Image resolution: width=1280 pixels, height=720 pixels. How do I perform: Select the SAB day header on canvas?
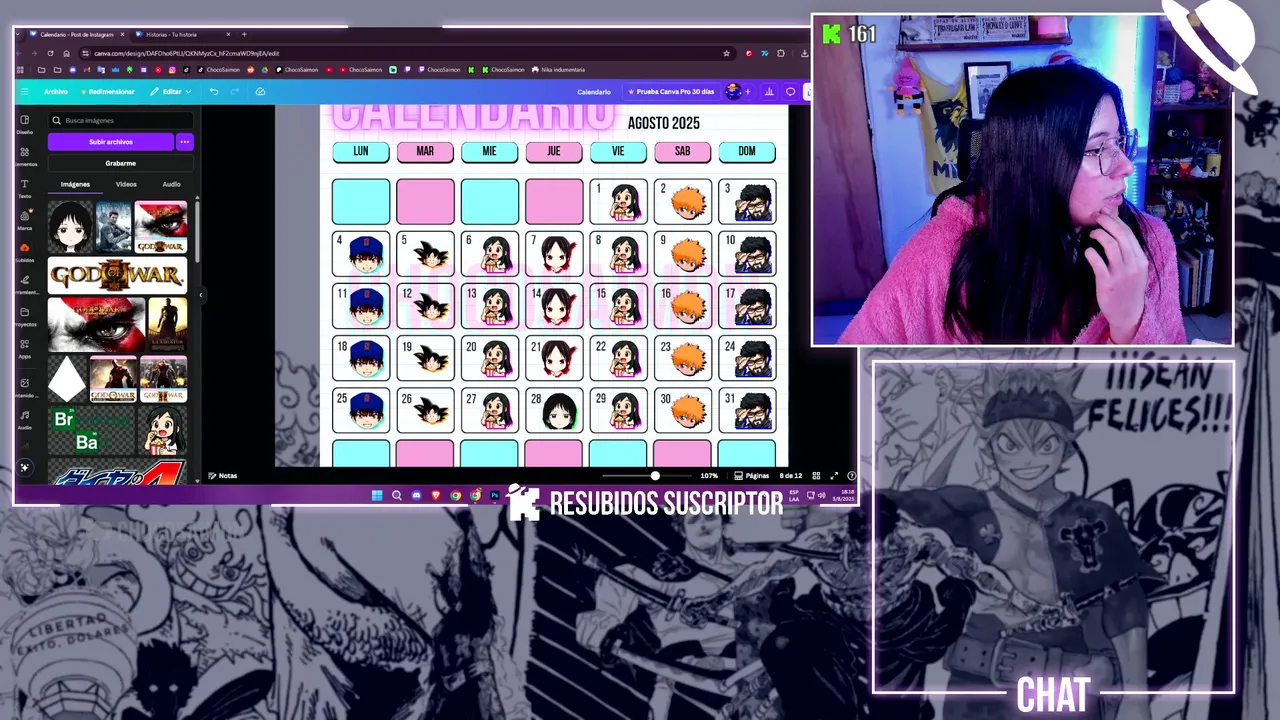click(x=682, y=151)
